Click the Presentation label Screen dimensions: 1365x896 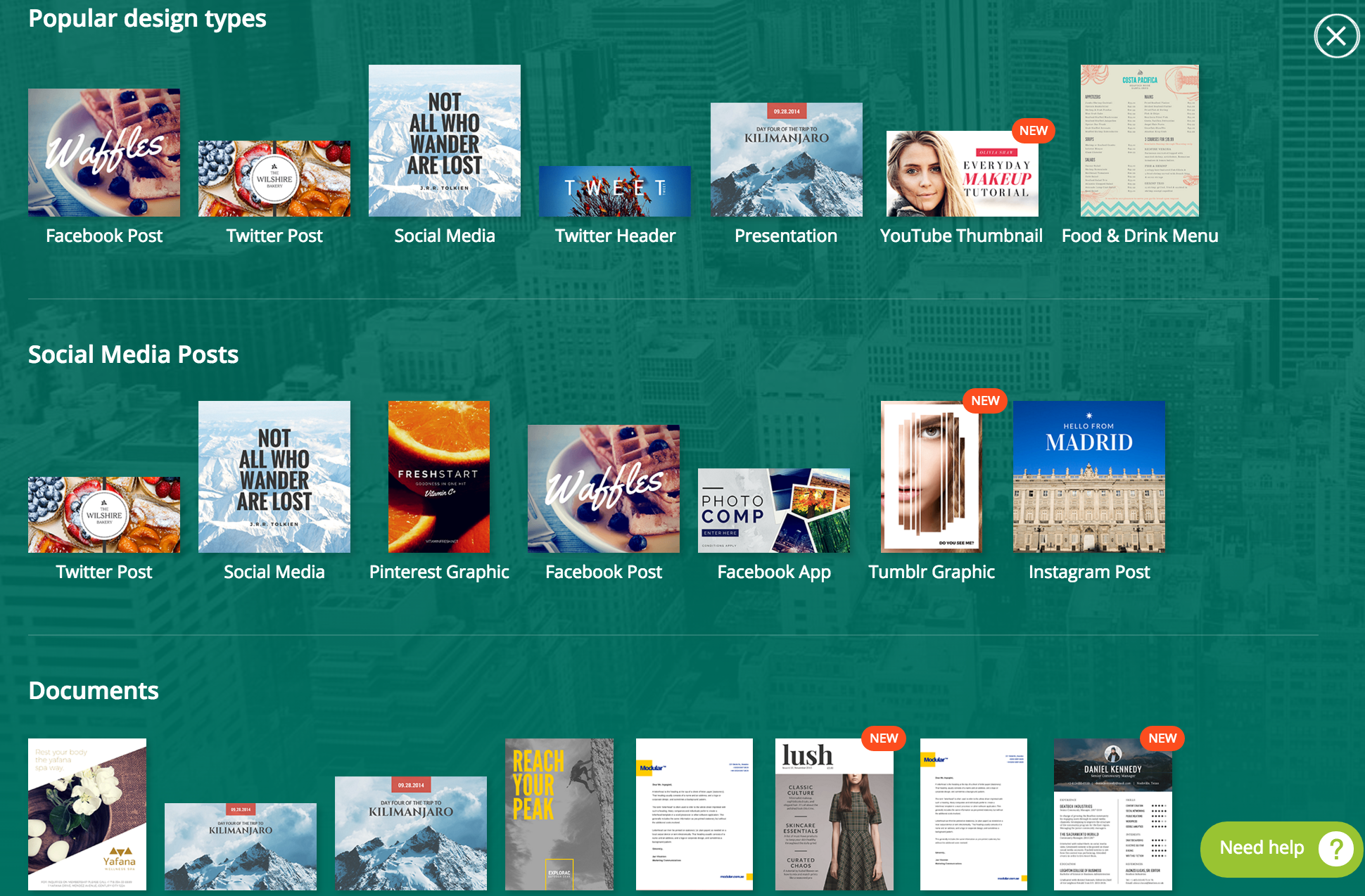coord(786,236)
